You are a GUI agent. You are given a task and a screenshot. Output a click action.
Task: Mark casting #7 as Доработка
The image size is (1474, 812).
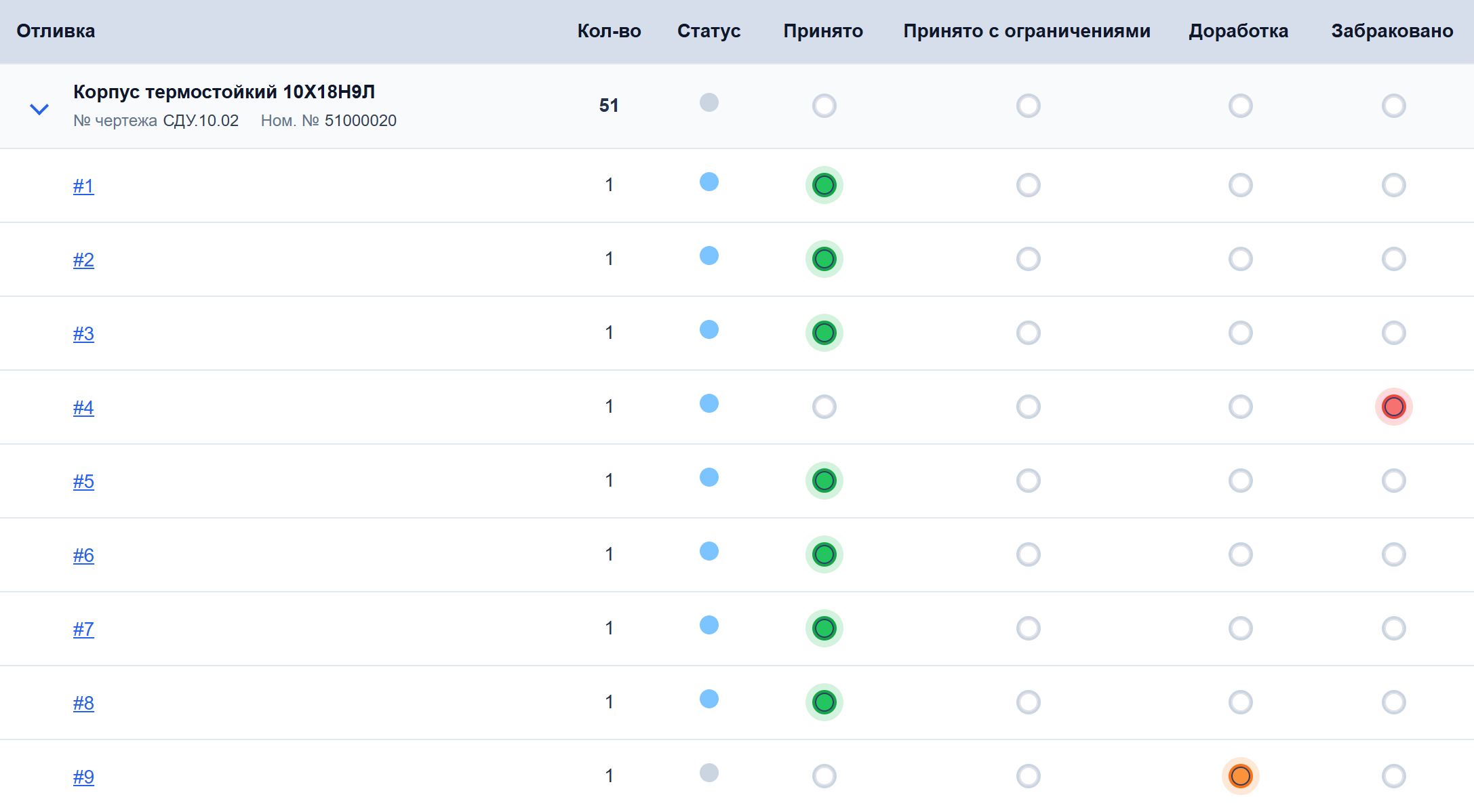1241,628
